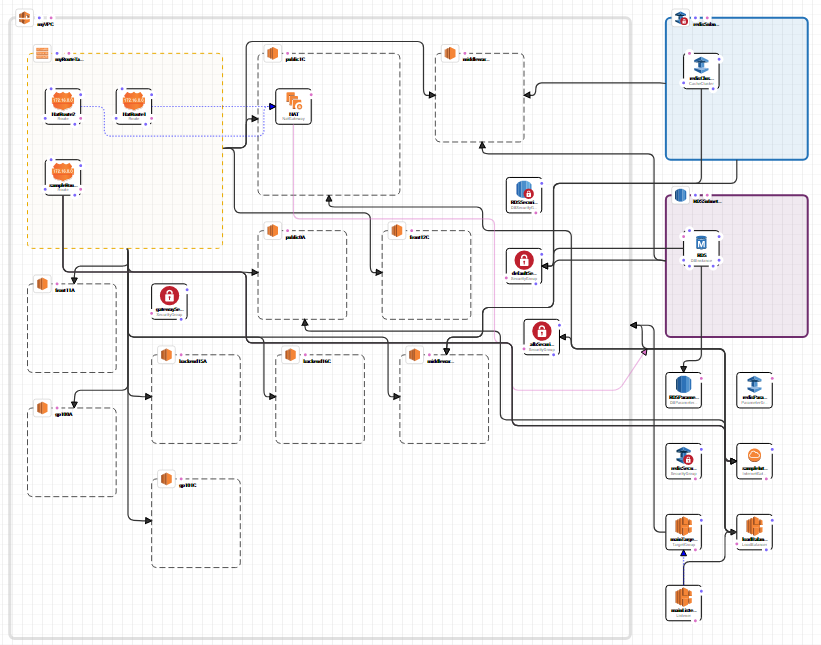The height and width of the screenshot is (645, 821).
Task: Select the myRouteTable icon
Action: click(42, 53)
